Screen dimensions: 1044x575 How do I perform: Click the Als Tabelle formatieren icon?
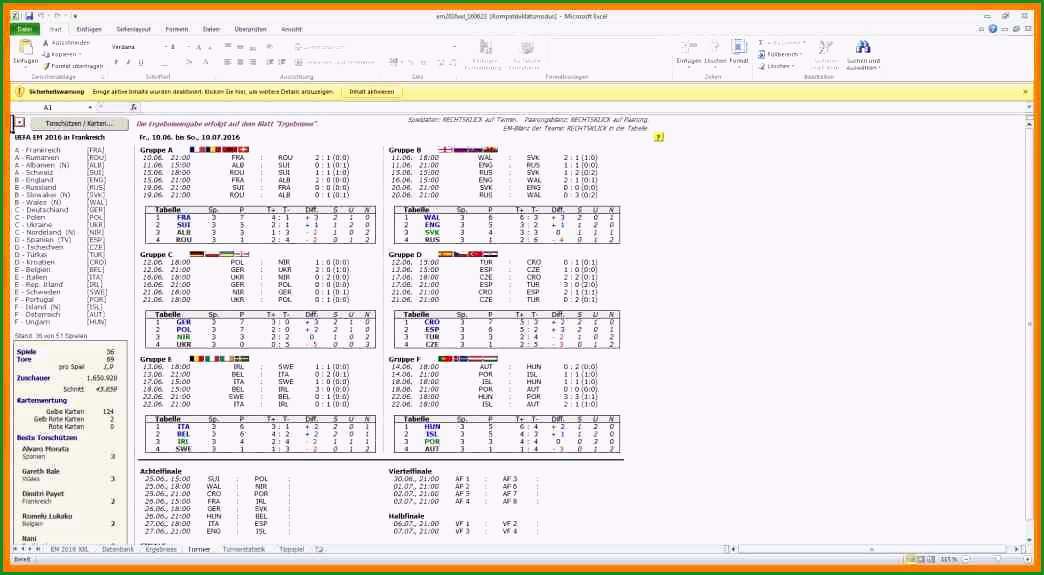pos(527,47)
